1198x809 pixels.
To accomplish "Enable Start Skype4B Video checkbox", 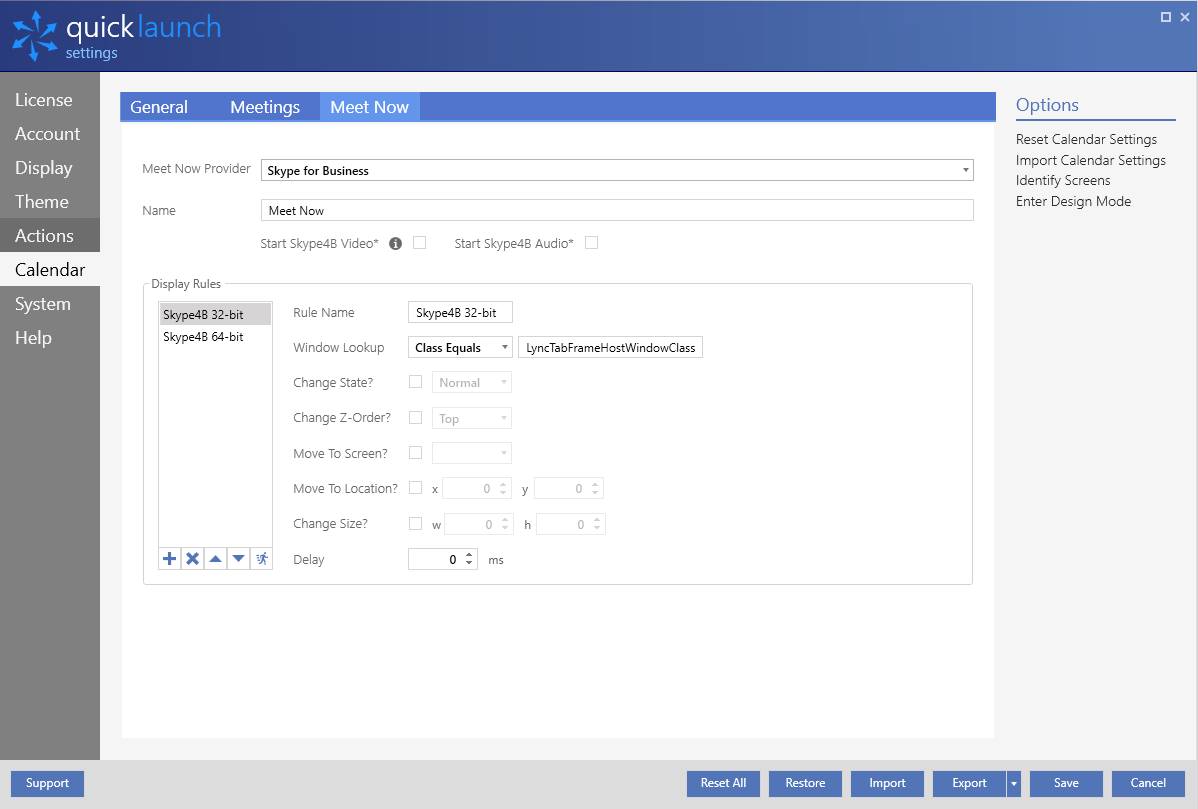I will click(x=419, y=243).
